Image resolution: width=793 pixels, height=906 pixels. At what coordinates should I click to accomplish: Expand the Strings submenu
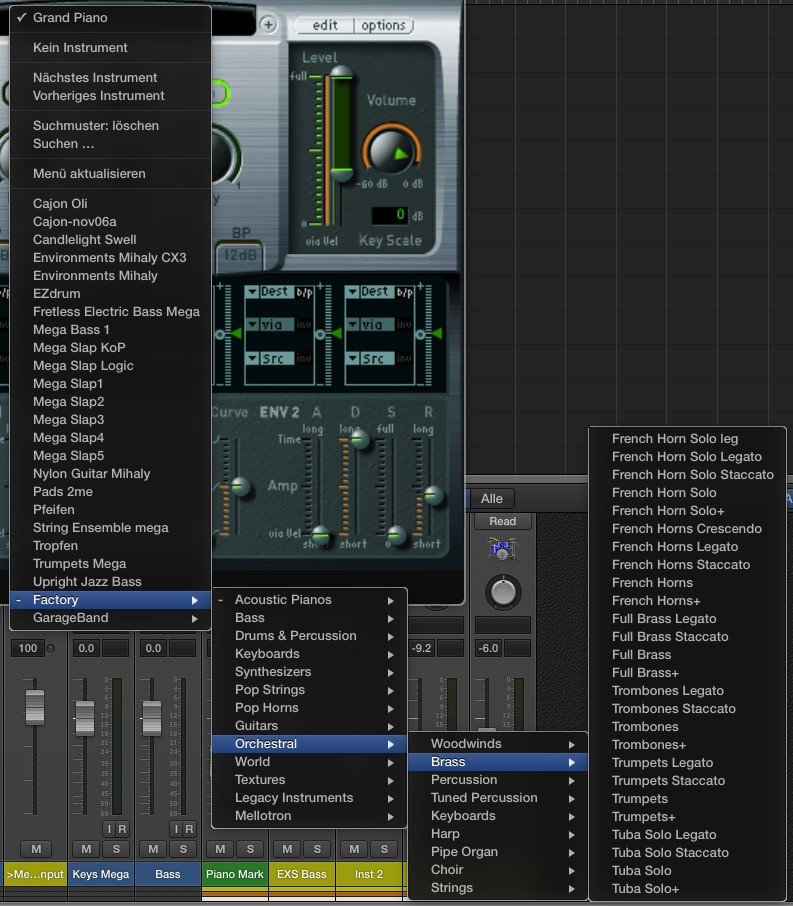click(x=498, y=888)
